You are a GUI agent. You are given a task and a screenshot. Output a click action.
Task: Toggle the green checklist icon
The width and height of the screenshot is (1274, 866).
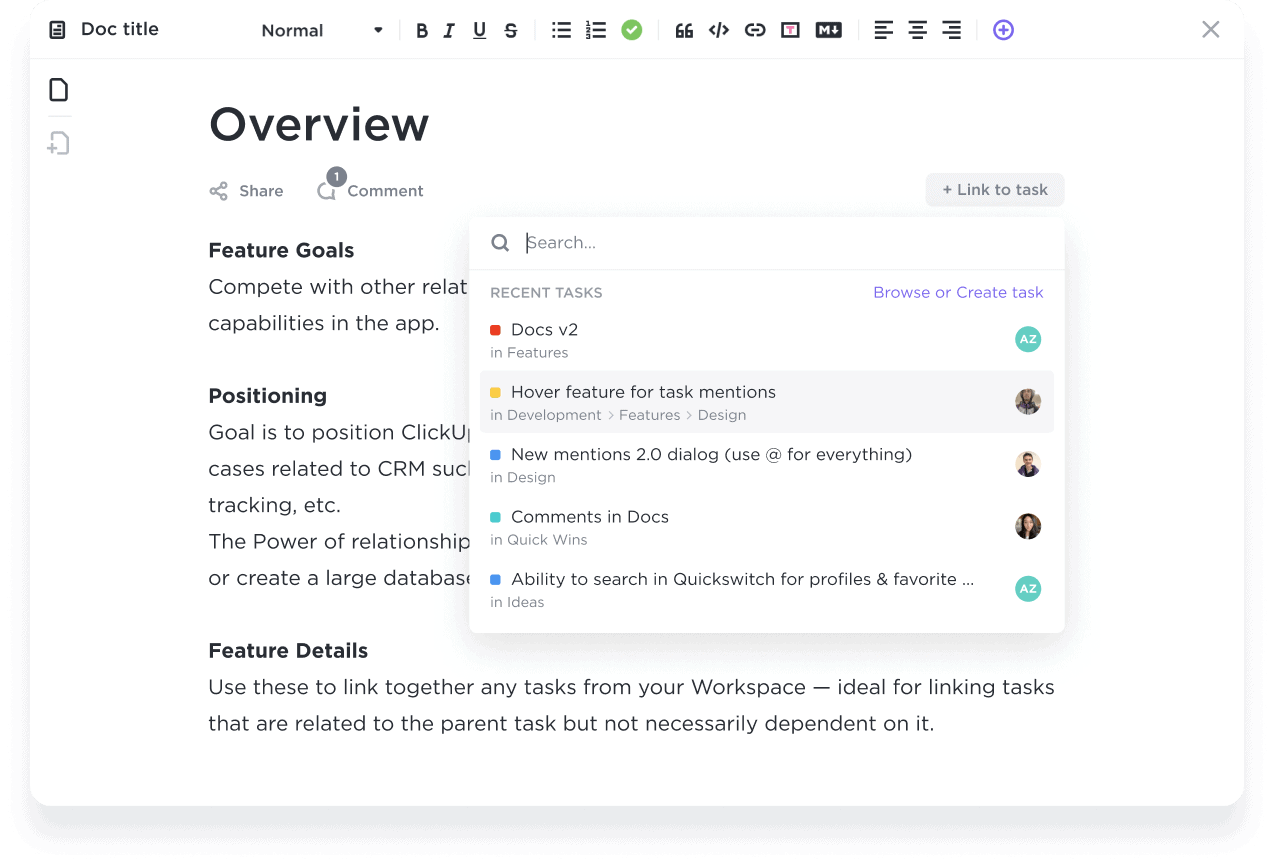(x=631, y=31)
